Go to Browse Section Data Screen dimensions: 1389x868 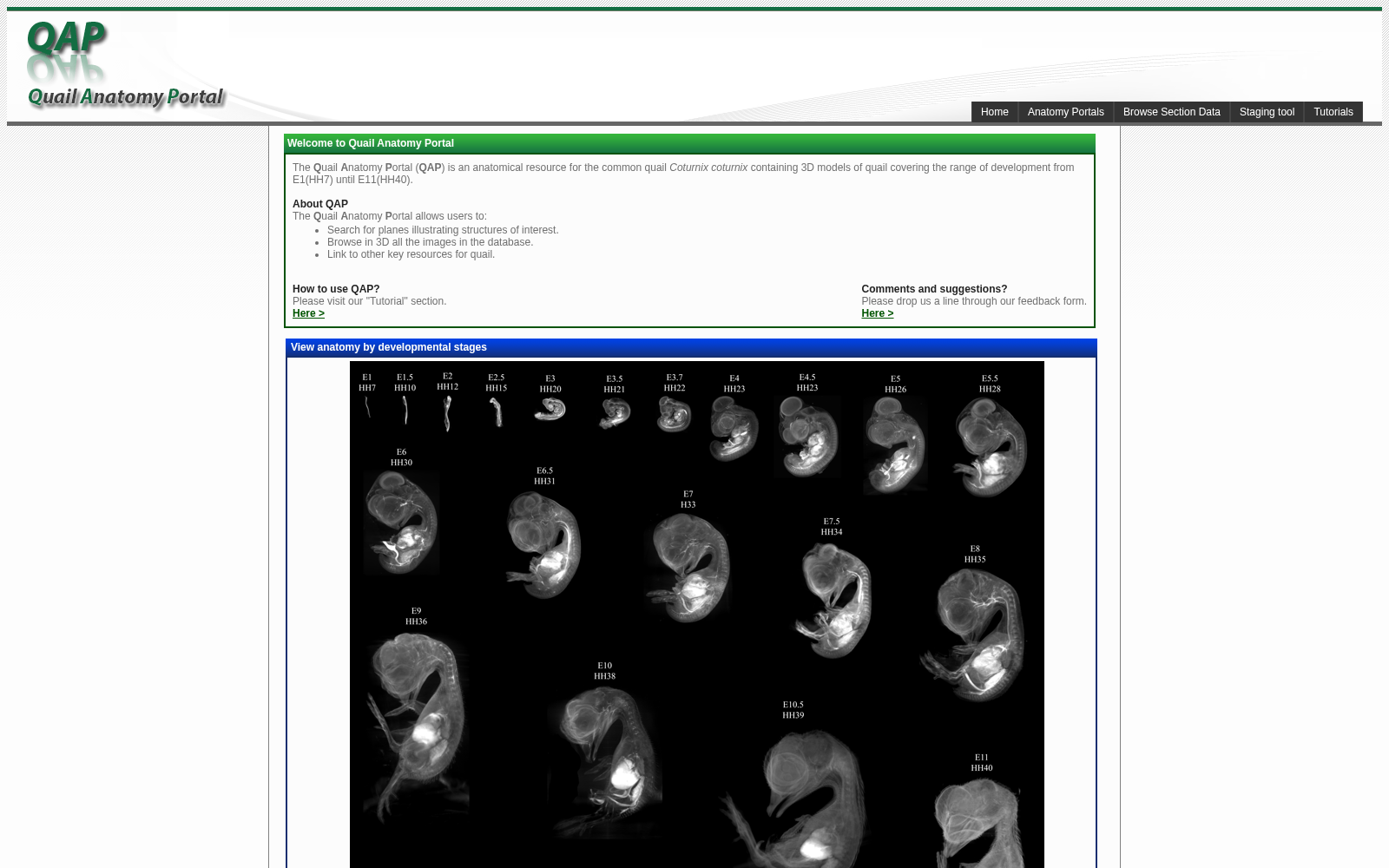[x=1171, y=112]
